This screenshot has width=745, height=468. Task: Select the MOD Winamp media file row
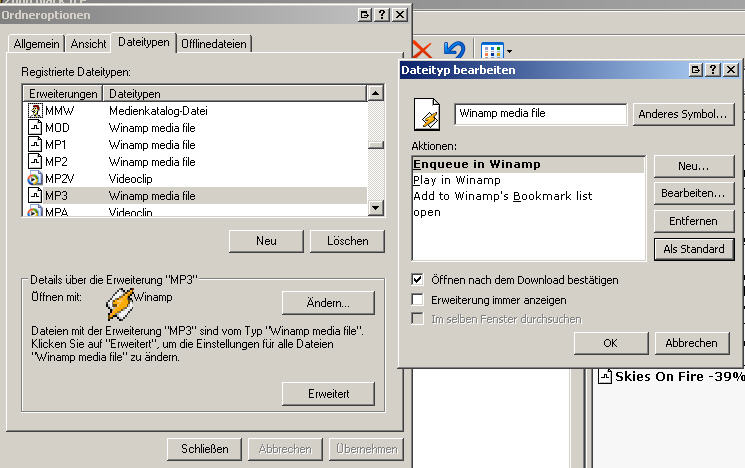click(x=195, y=128)
